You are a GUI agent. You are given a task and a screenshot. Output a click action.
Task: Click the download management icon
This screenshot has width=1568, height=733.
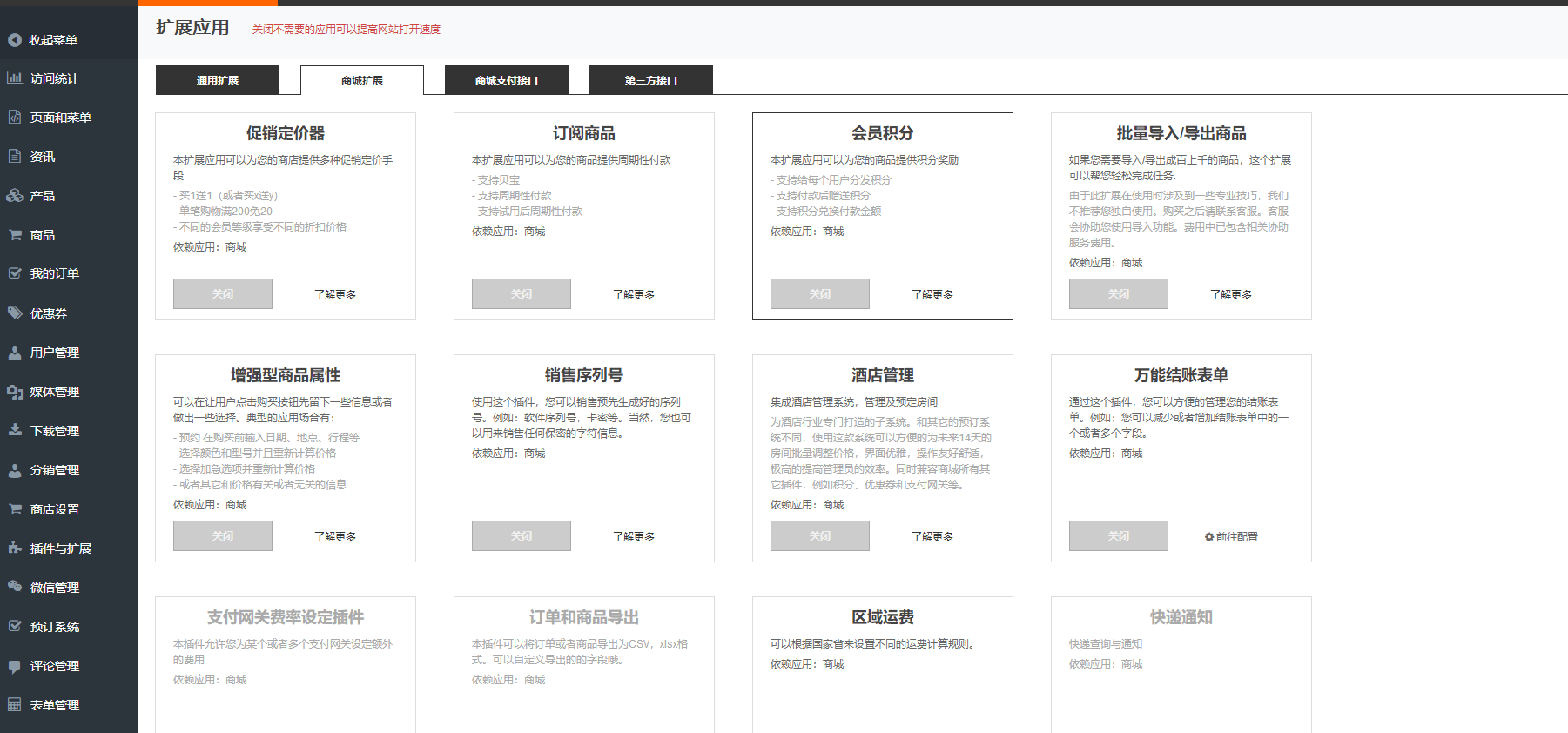coord(15,431)
